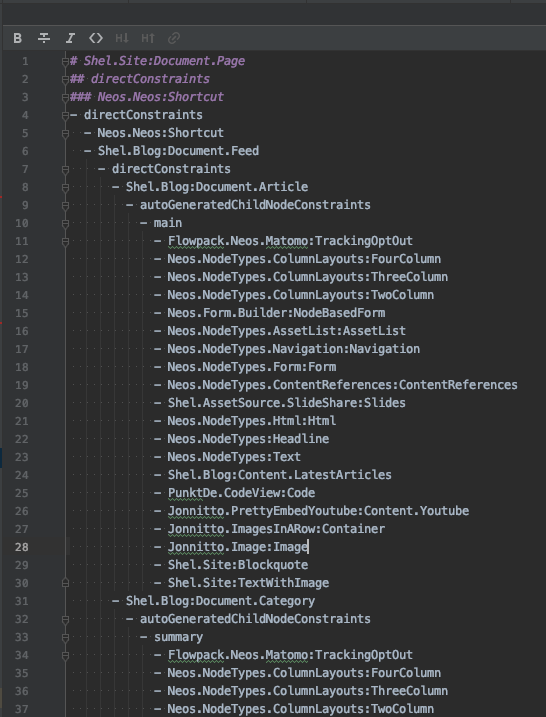The height and width of the screenshot is (717, 546).
Task: Collapse the fold marker on line 2
Action: (x=65, y=79)
